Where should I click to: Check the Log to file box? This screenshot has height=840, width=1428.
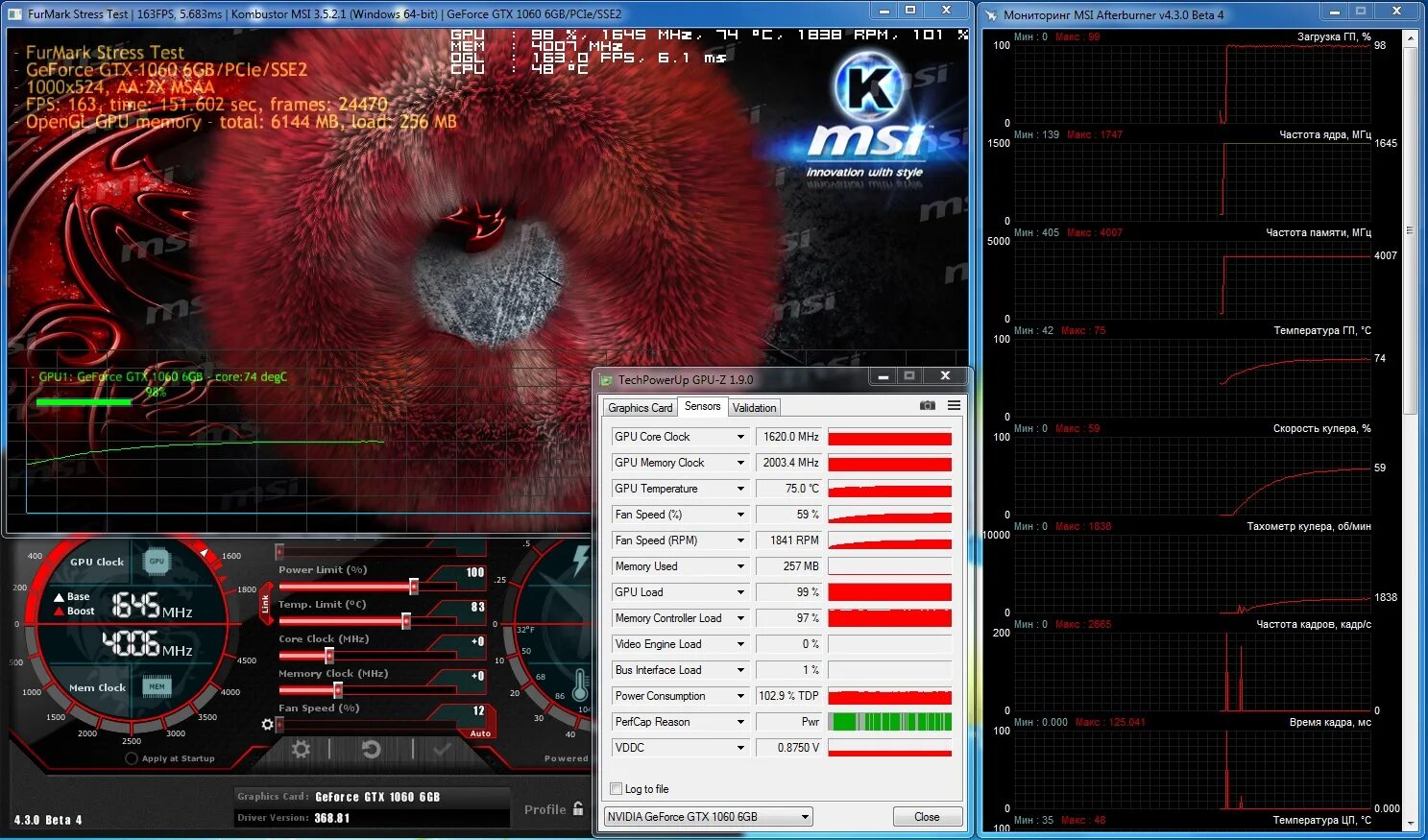(x=617, y=789)
